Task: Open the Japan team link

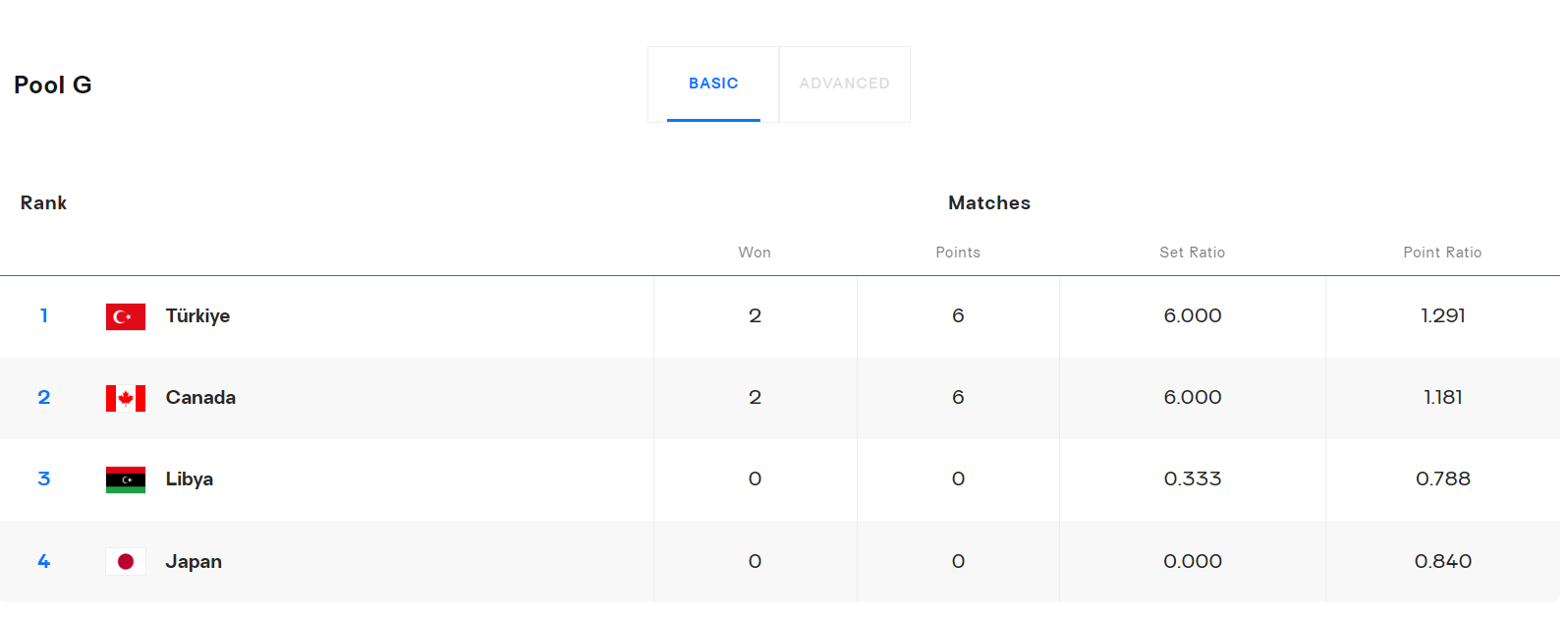Action: tap(194, 562)
